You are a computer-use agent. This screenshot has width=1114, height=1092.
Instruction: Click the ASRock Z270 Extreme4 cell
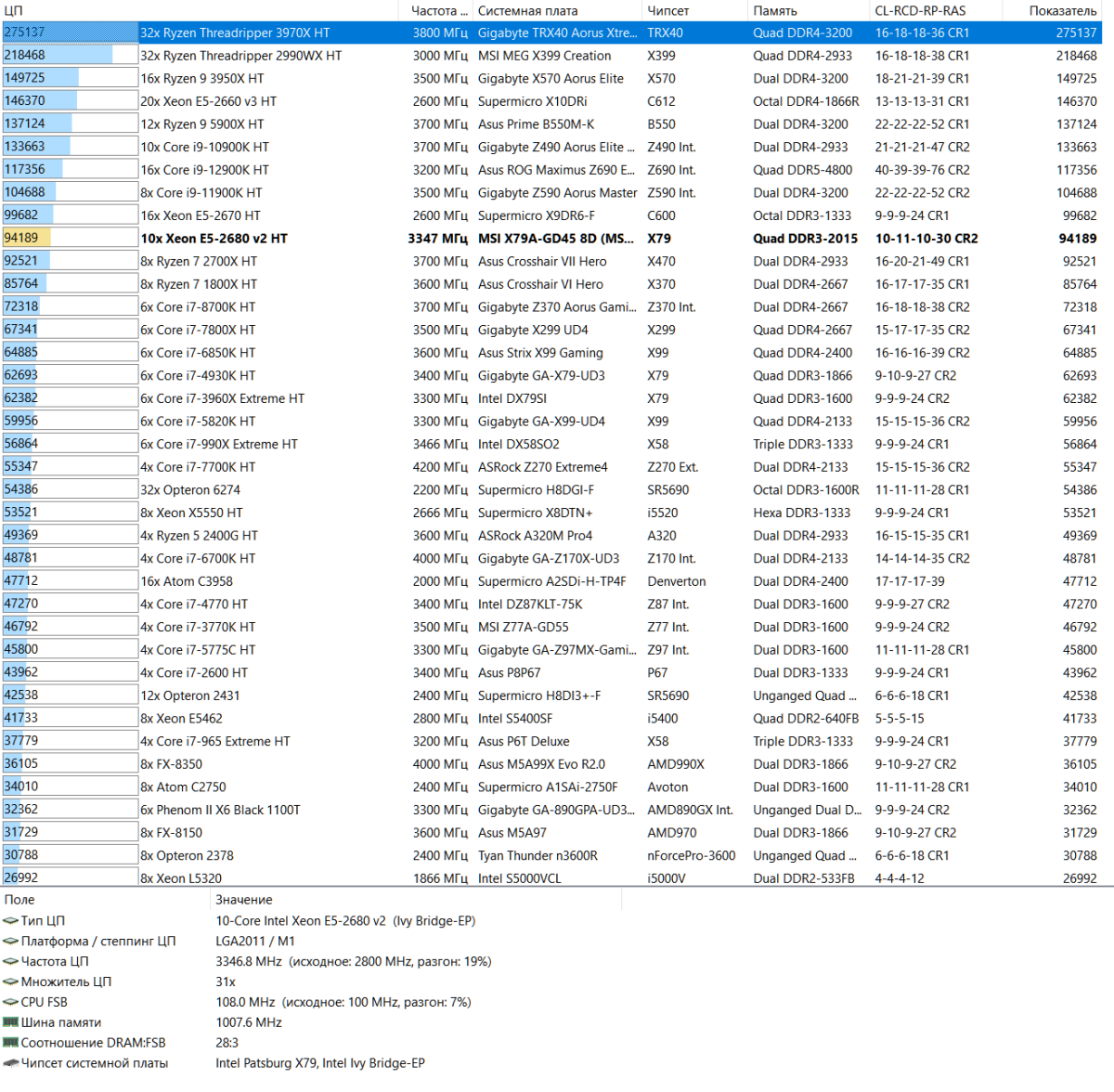(543, 467)
